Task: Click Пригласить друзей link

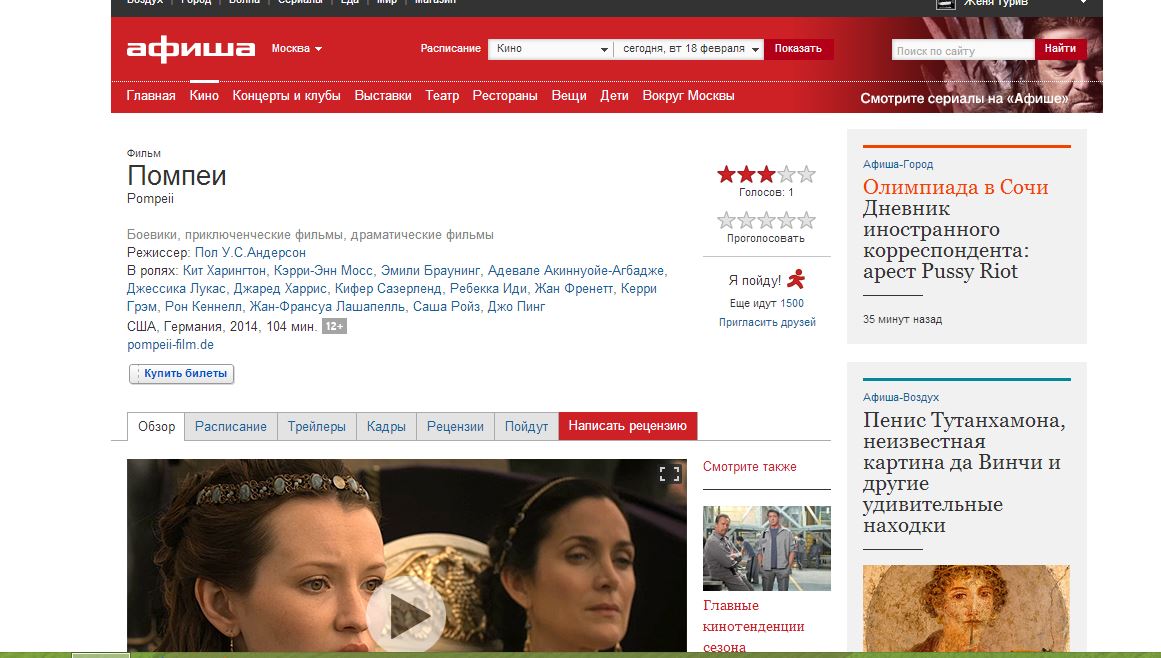Action: (x=767, y=322)
